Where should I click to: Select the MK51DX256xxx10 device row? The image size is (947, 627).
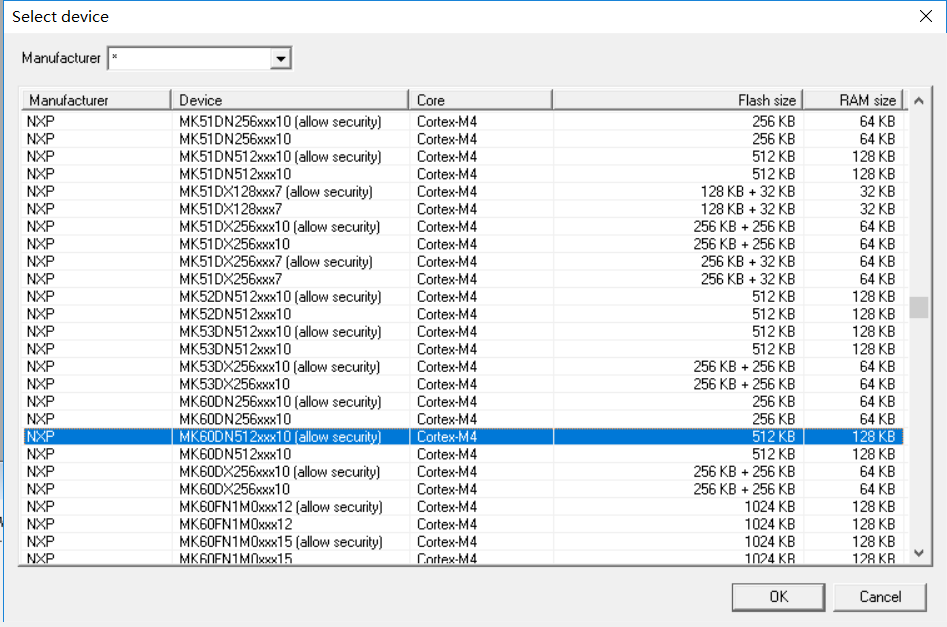coord(463,244)
